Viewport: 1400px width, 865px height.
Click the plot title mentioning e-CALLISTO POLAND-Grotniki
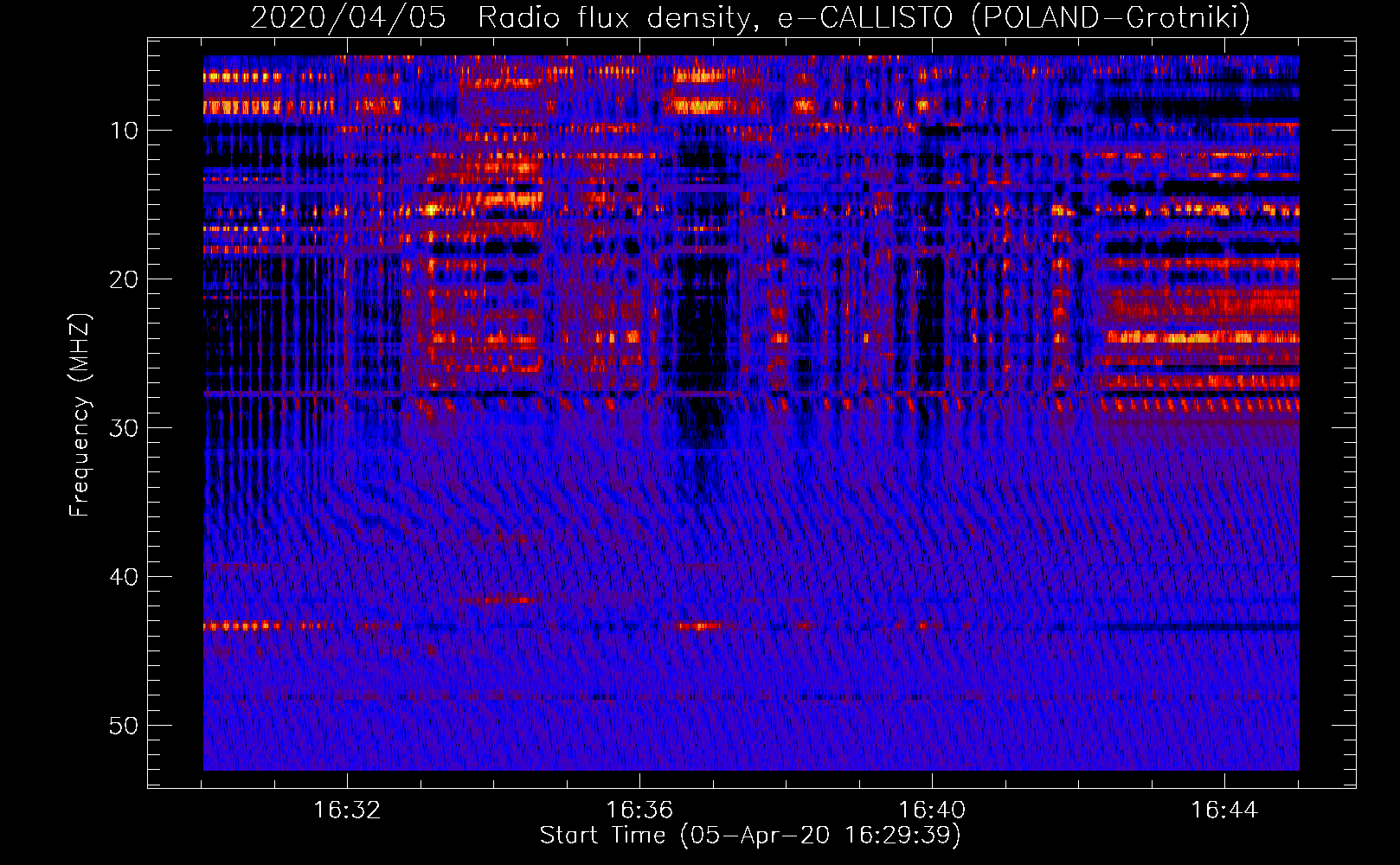(x=750, y=17)
